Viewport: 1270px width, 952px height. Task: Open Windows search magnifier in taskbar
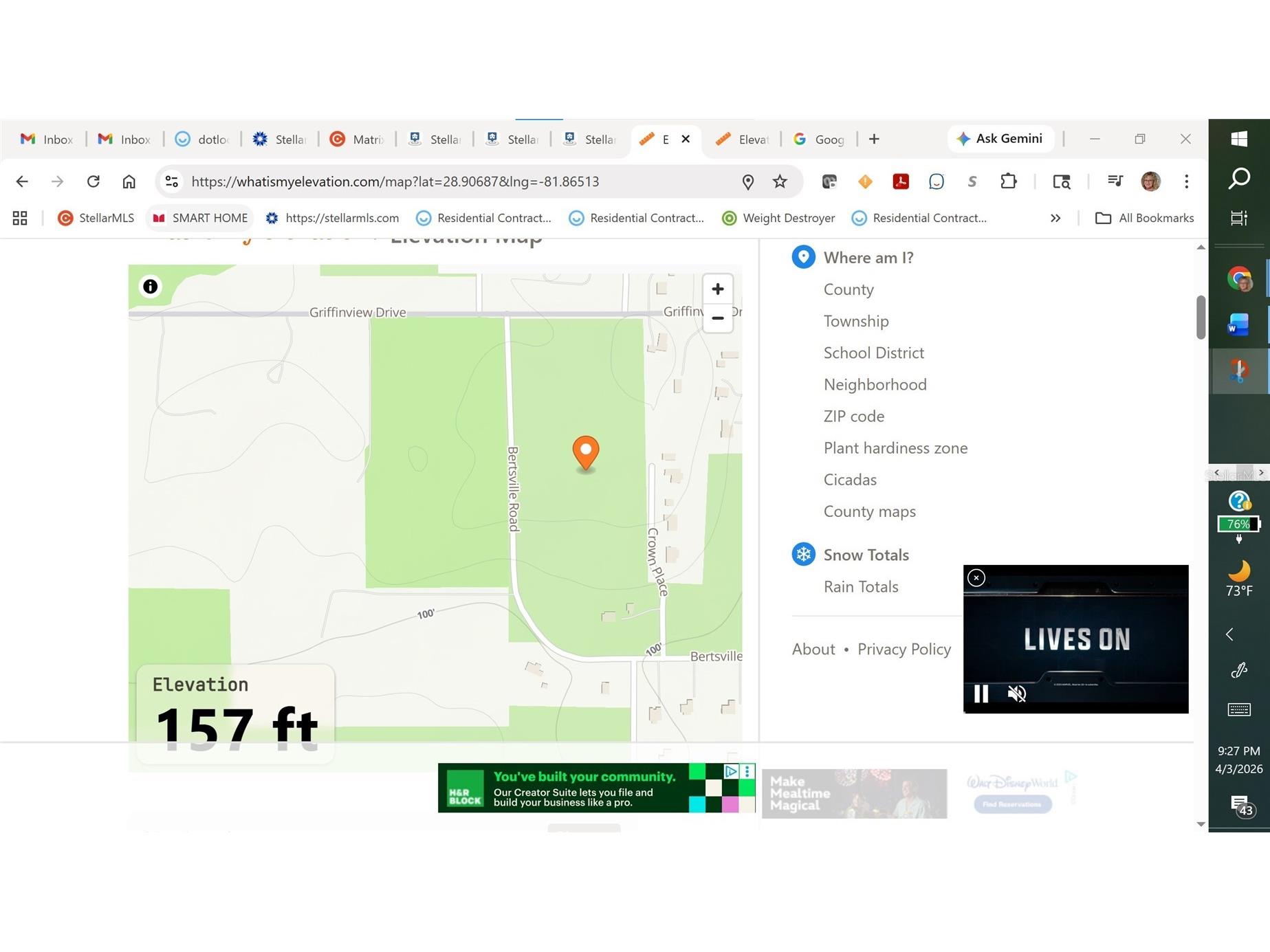click(x=1239, y=178)
